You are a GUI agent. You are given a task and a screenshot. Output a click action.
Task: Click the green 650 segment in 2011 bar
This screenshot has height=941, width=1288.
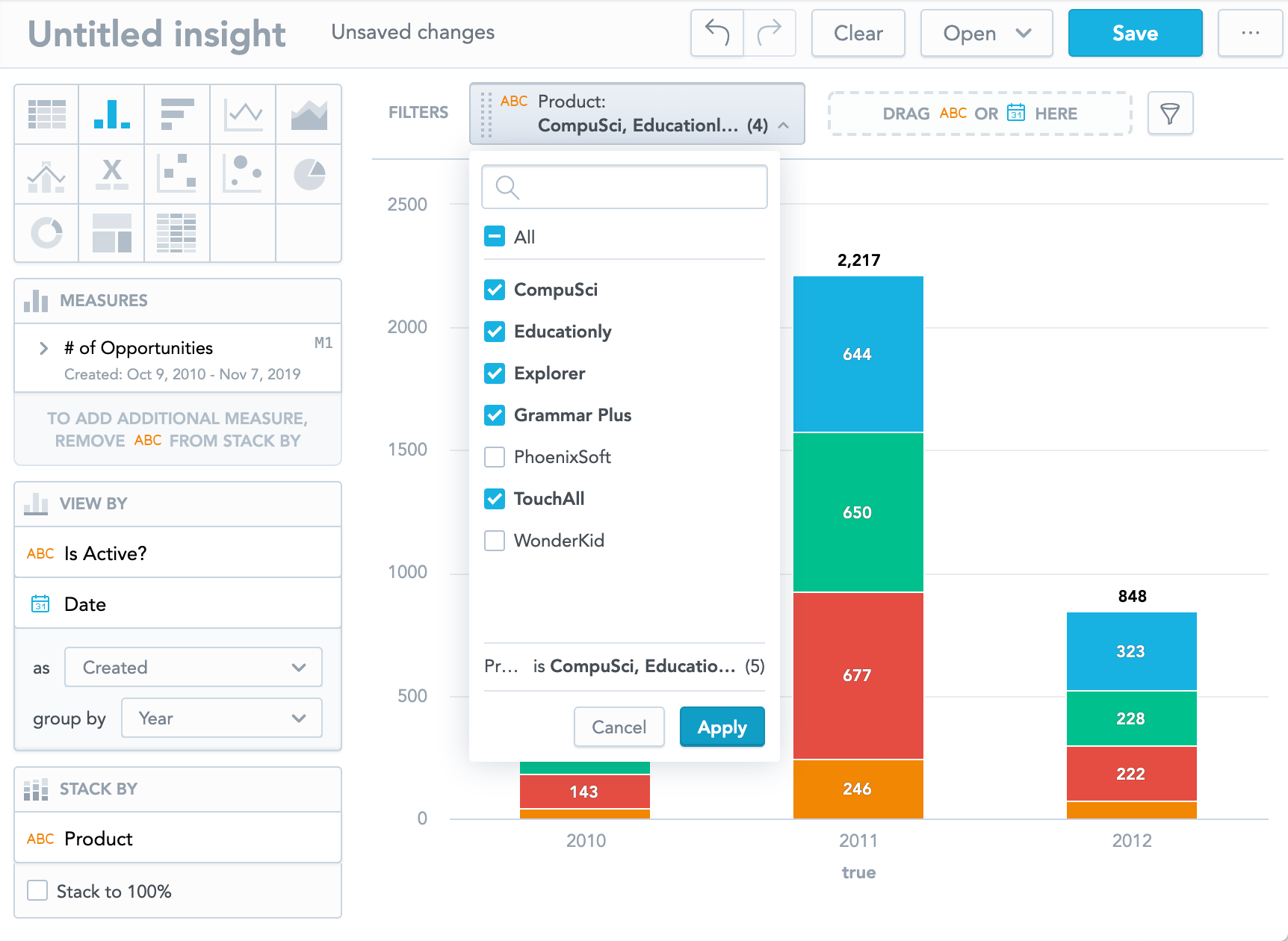tap(858, 512)
